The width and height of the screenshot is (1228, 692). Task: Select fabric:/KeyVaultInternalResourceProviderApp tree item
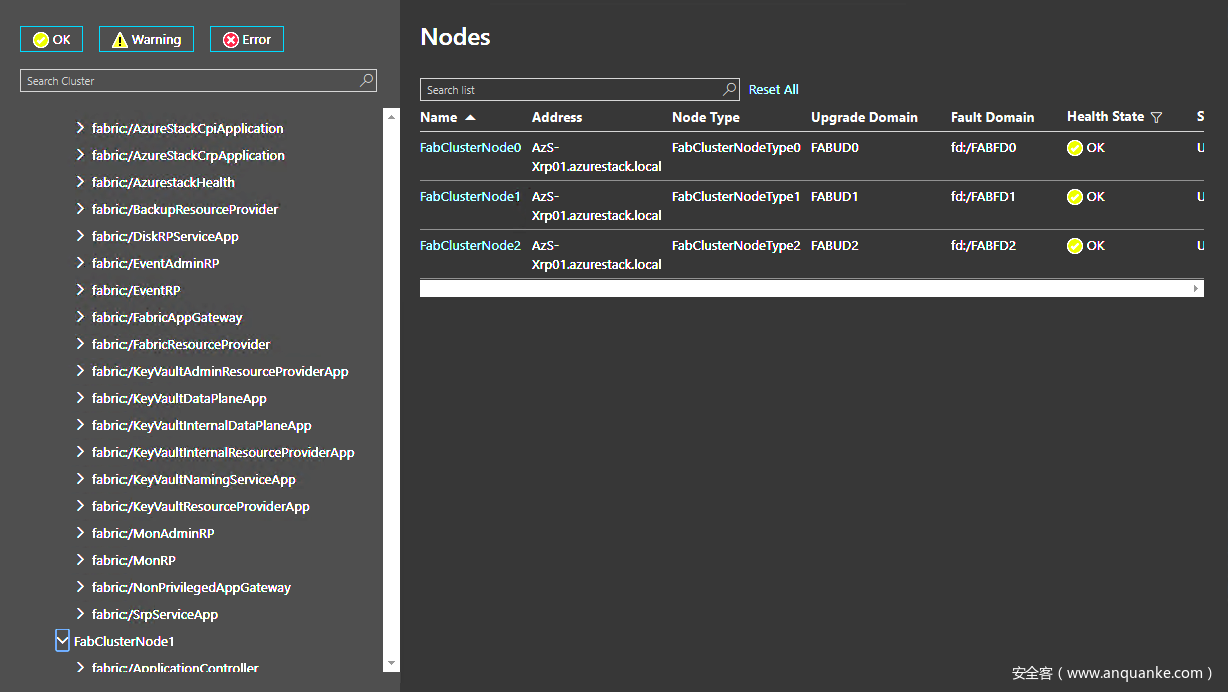tap(223, 452)
